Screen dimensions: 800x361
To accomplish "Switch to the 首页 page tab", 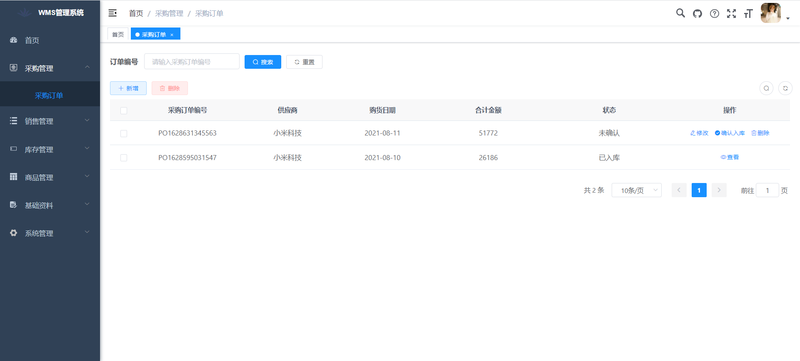I will pos(118,34).
